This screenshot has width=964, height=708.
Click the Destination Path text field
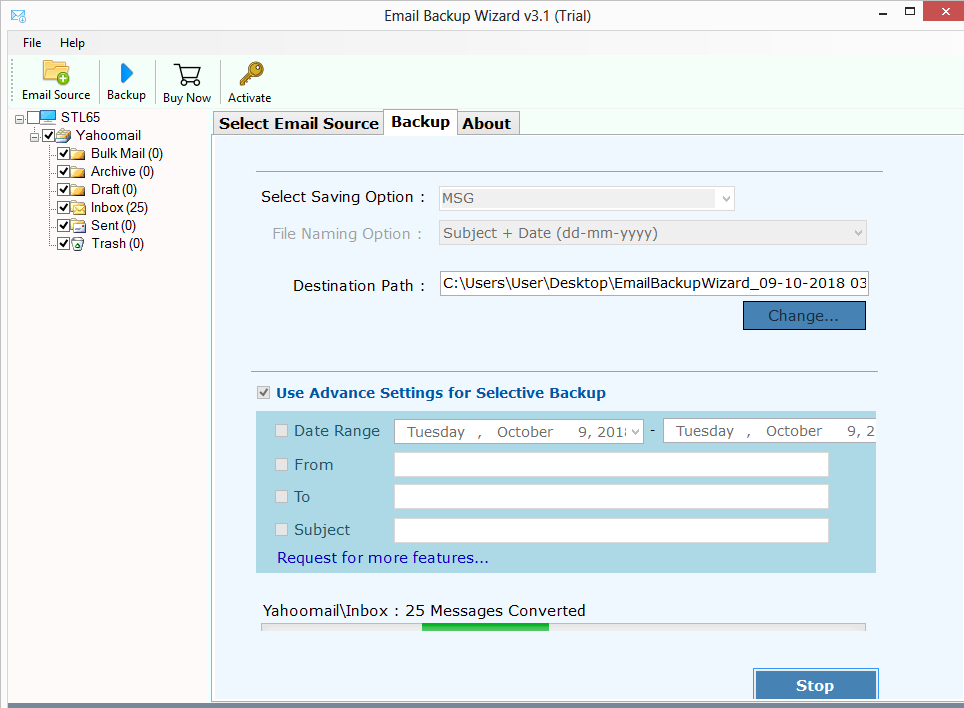[654, 283]
